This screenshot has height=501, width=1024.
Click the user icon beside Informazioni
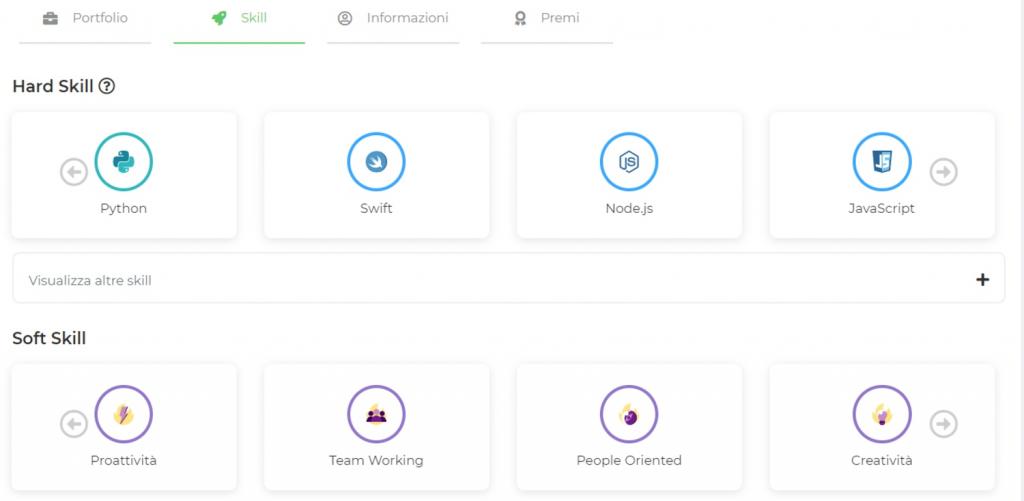click(345, 18)
